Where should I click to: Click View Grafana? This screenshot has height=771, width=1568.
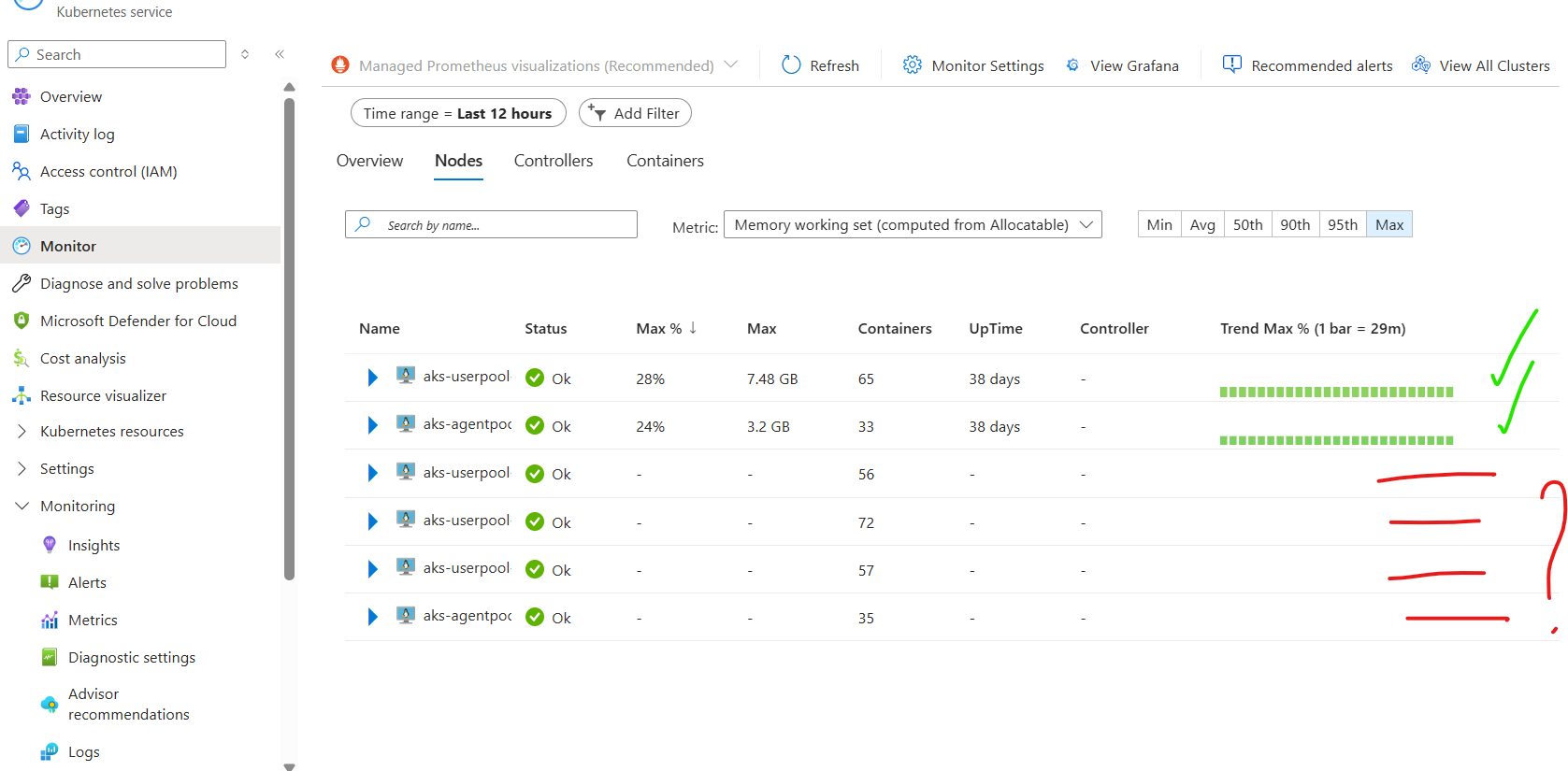coord(1122,65)
